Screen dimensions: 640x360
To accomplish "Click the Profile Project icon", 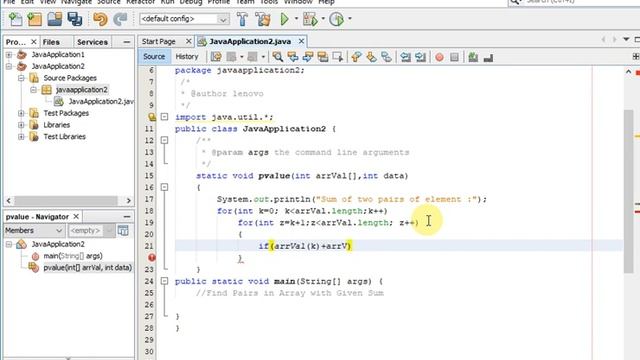I will 336,19.
